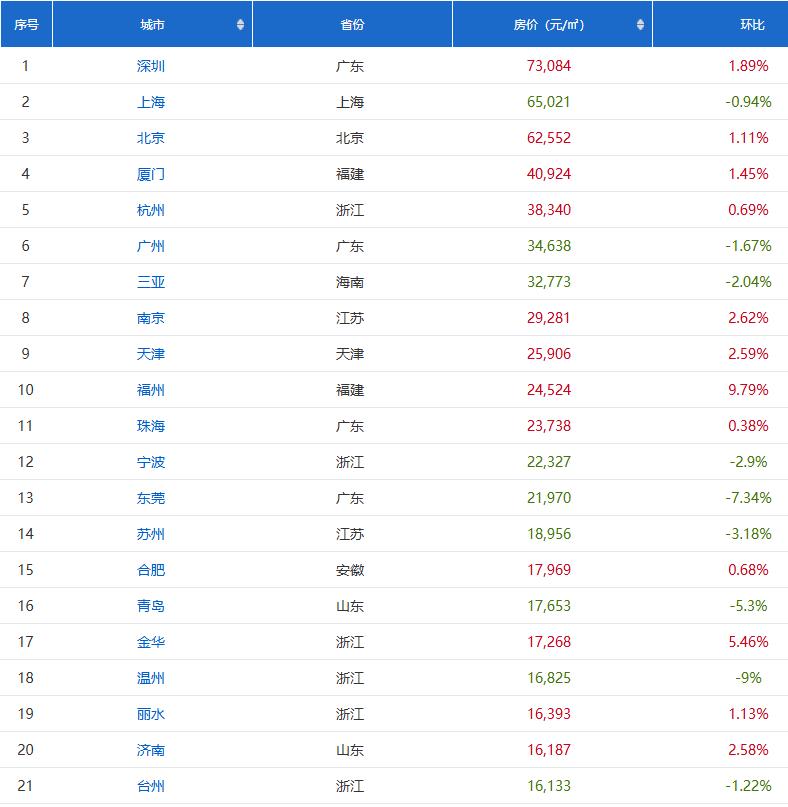Sort by 房价 using the column sort arrows
The height and width of the screenshot is (807, 788).
click(x=640, y=25)
